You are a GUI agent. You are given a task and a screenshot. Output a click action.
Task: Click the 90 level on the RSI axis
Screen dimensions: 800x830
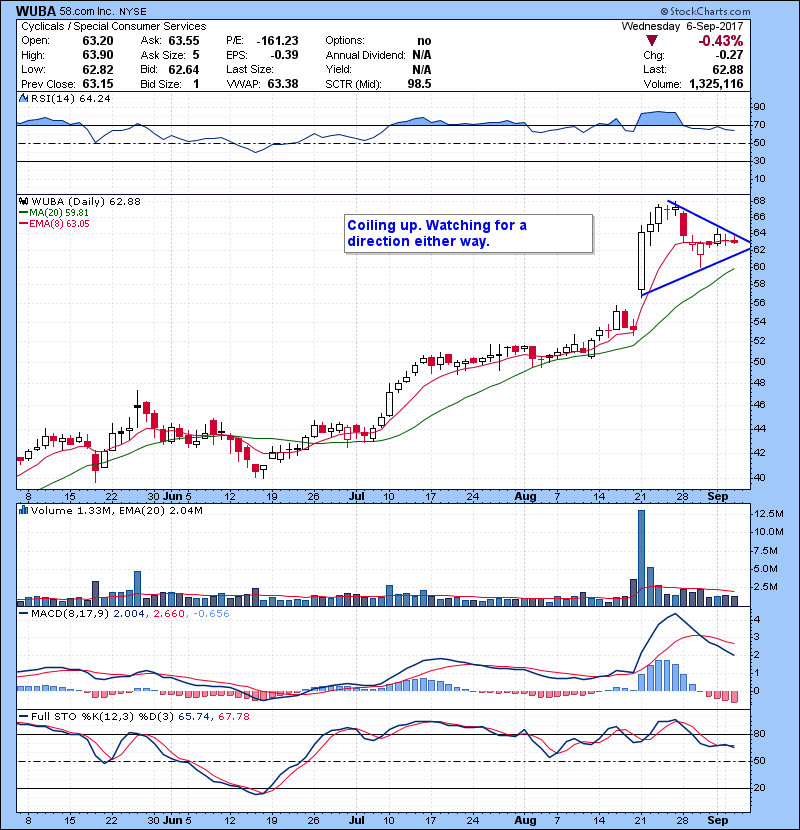(760, 107)
